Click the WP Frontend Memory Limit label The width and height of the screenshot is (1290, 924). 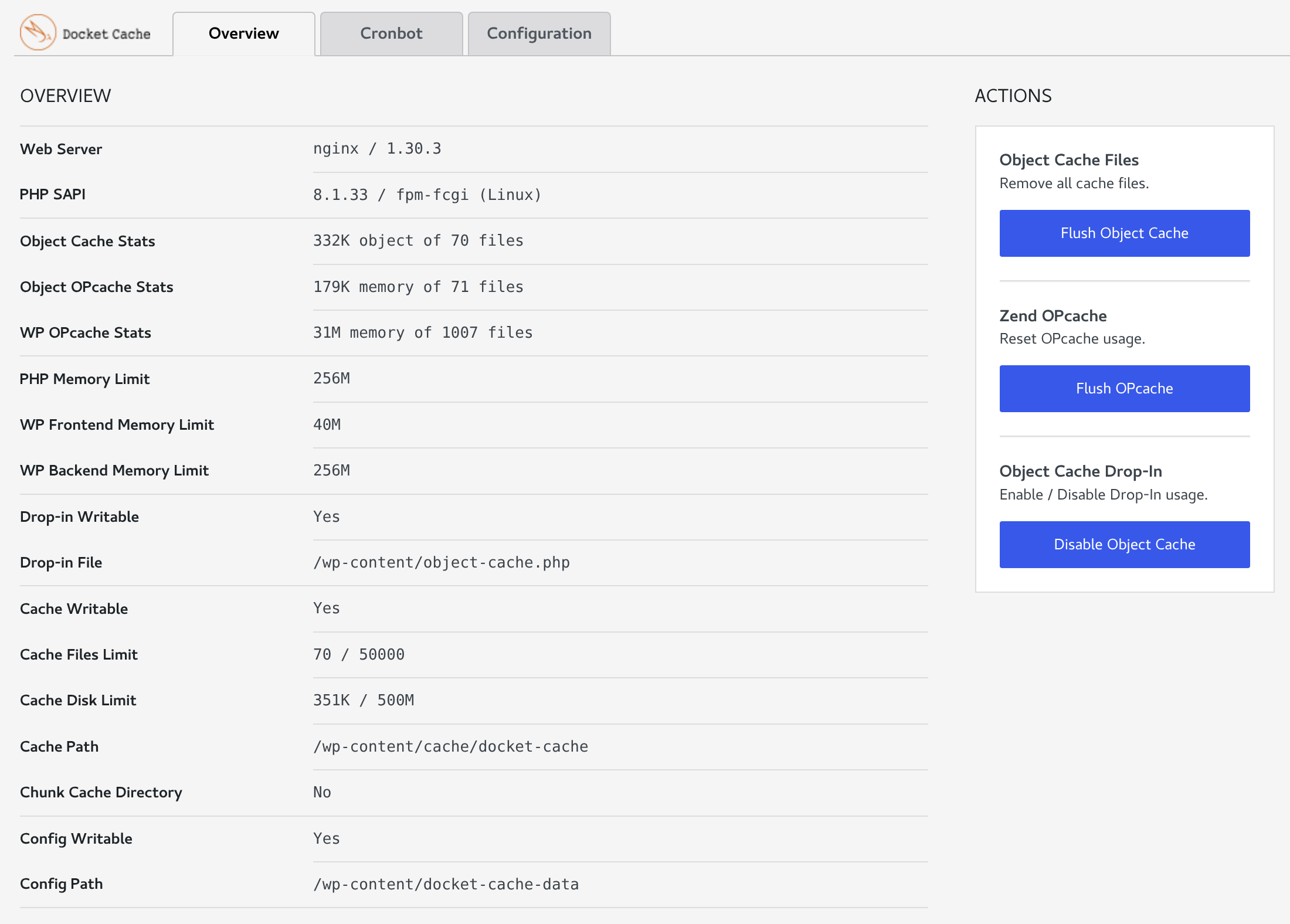(x=117, y=424)
